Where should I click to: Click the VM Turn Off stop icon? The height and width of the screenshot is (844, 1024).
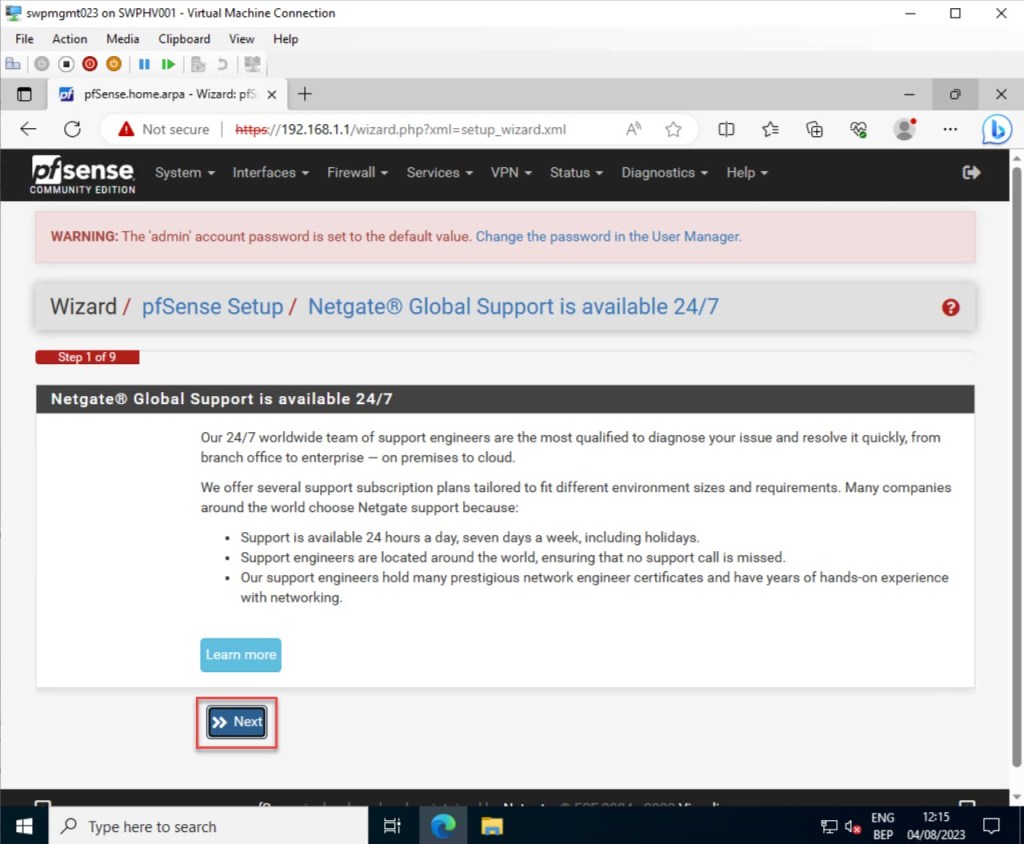(66, 64)
